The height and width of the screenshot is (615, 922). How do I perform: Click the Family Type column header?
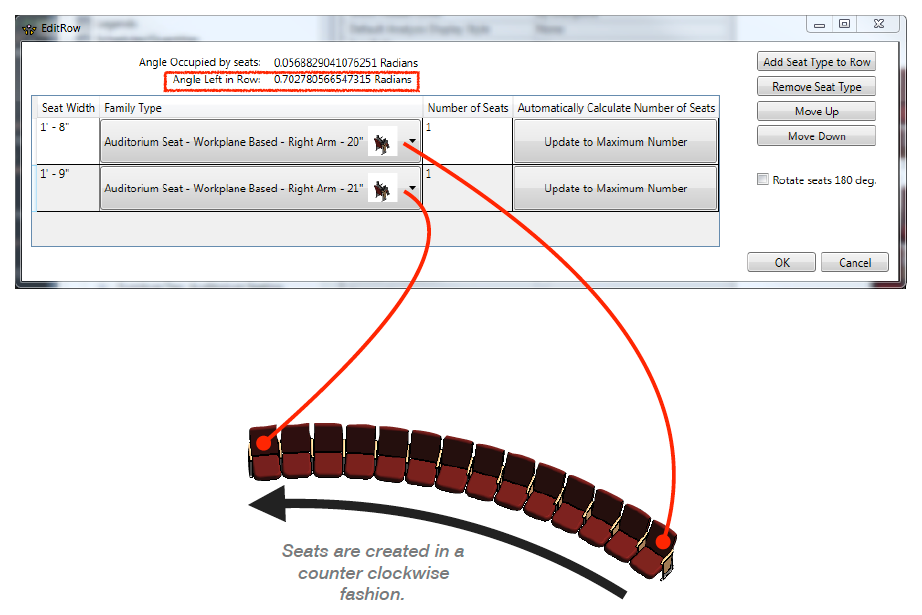pos(130,107)
